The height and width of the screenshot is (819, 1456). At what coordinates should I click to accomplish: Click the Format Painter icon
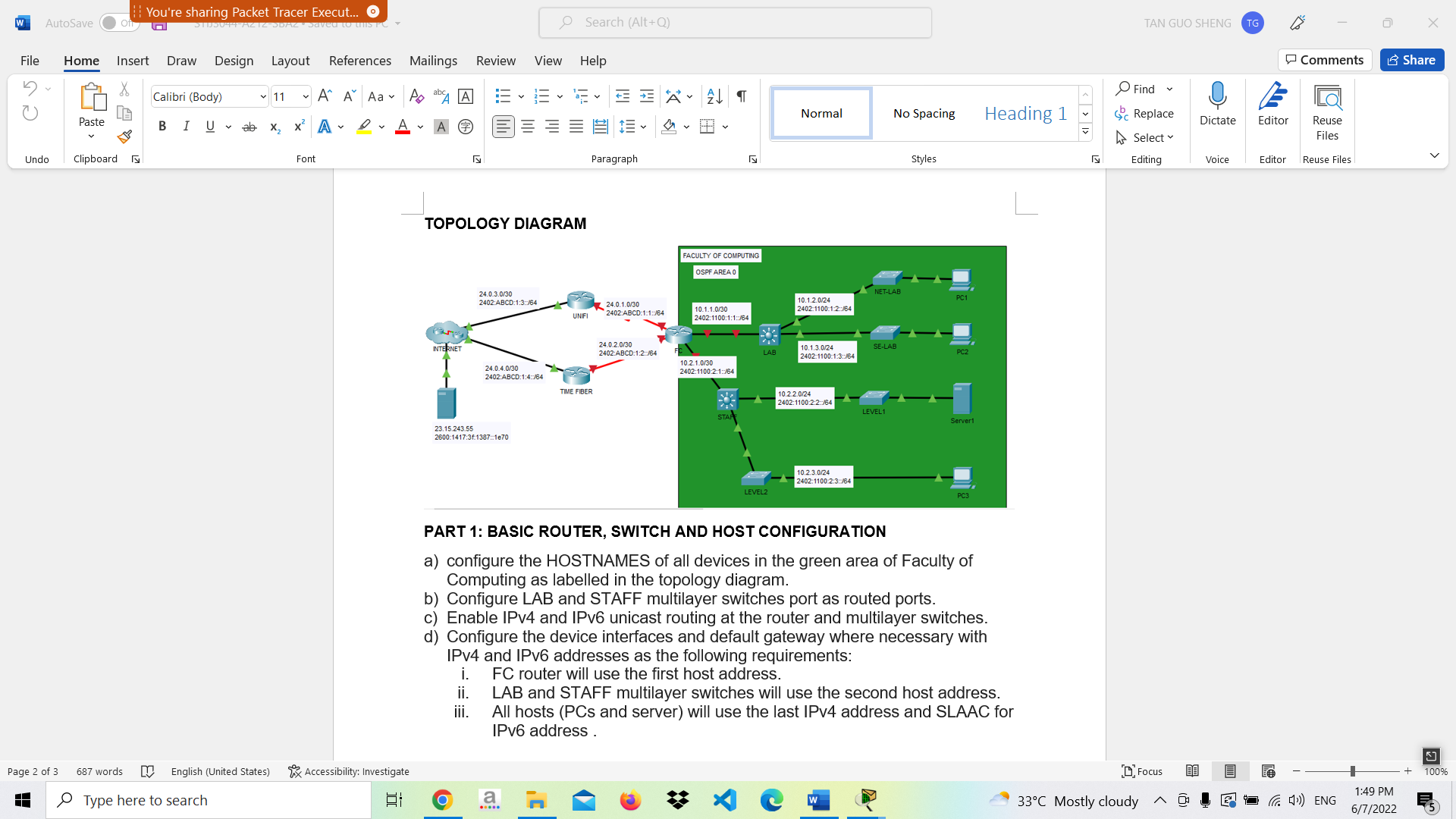coord(124,137)
